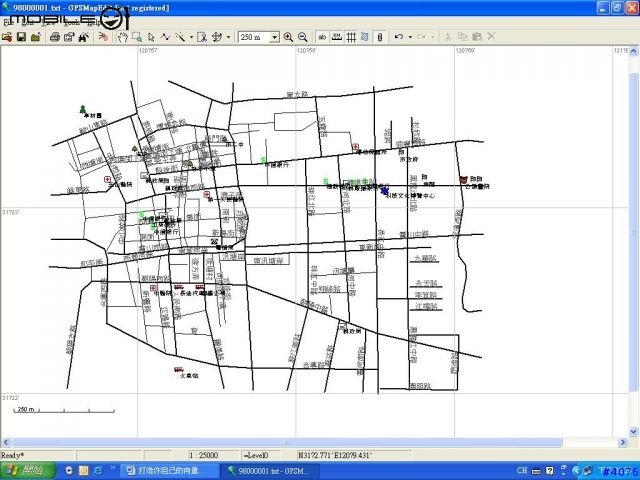Open the View menu

coord(49,23)
